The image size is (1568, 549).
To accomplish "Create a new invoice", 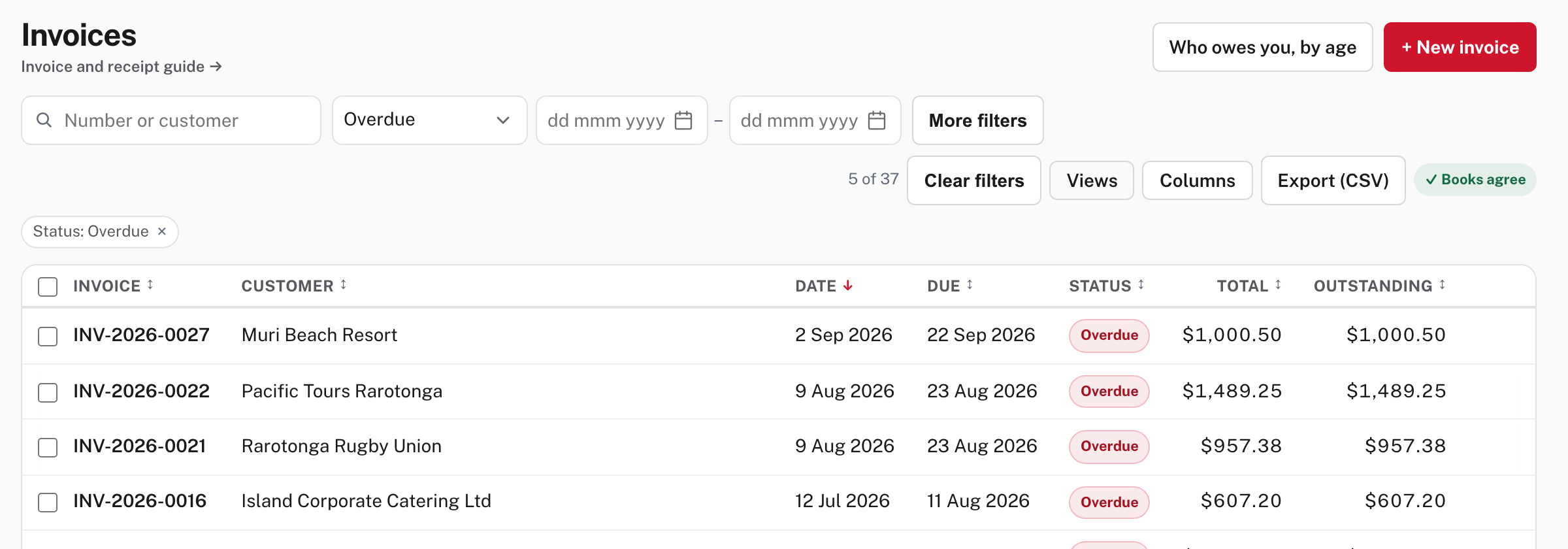I will pos(1460,47).
